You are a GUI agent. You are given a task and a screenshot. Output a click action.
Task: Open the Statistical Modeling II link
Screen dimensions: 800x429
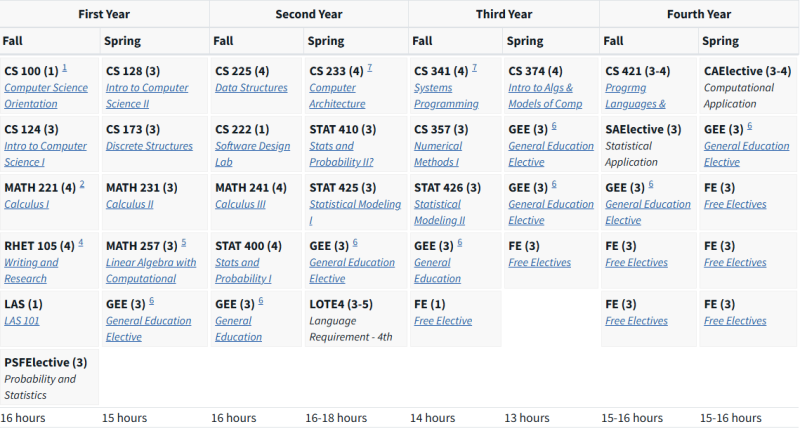439,212
